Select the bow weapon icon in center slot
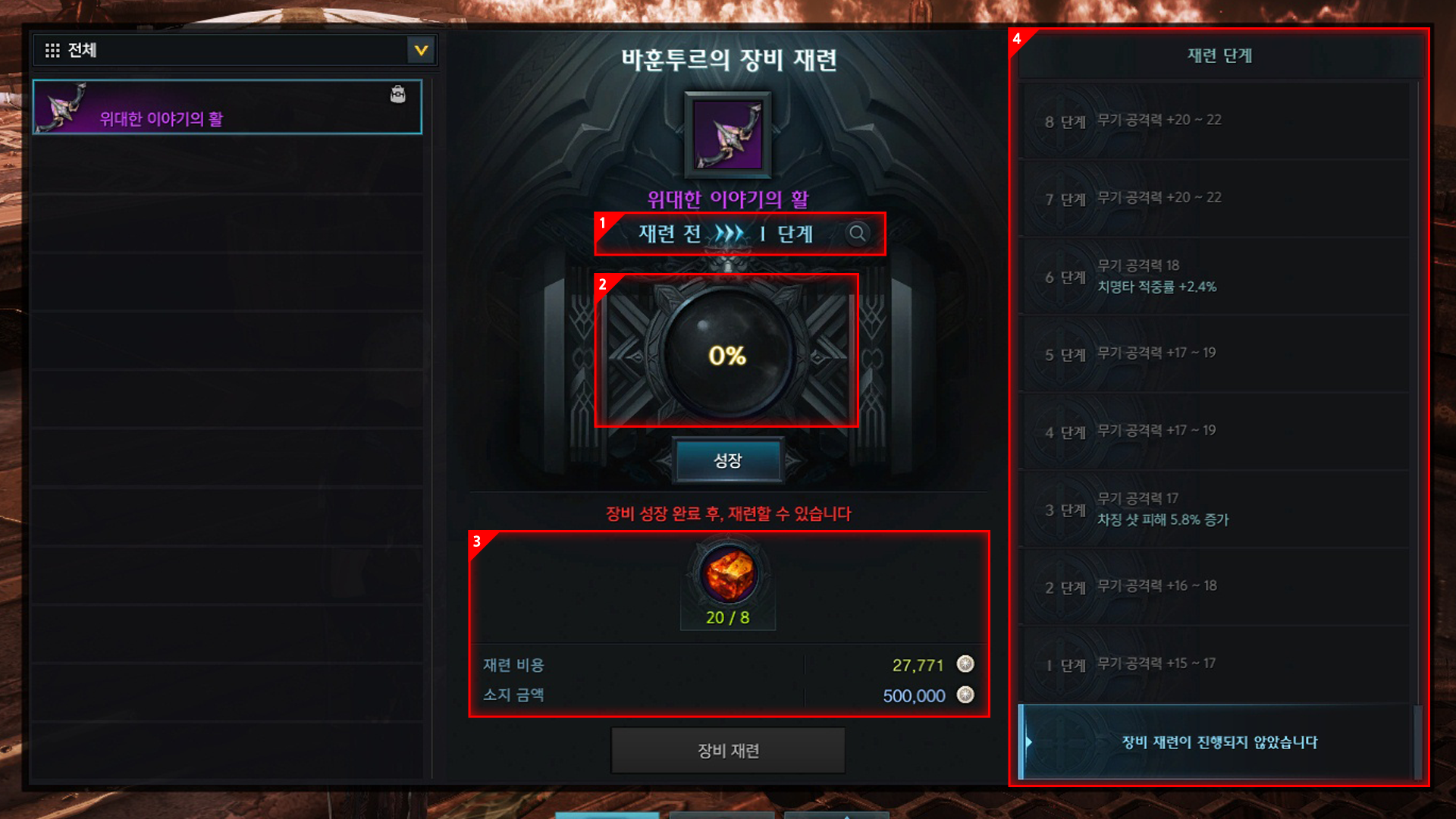Screen dimensions: 1456x819 pos(728,135)
